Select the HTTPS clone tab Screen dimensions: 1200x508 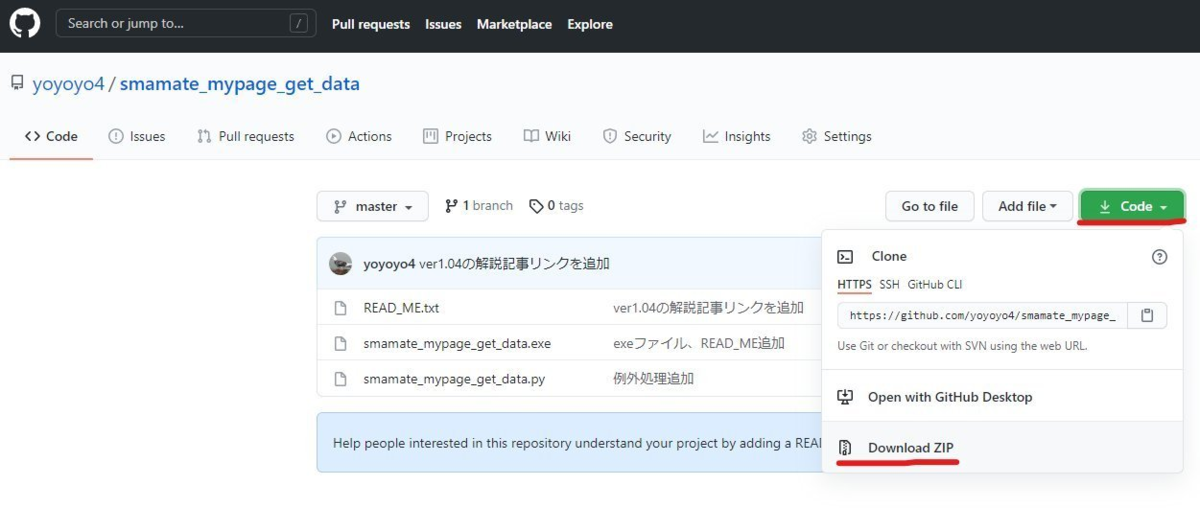pyautogui.click(x=854, y=285)
